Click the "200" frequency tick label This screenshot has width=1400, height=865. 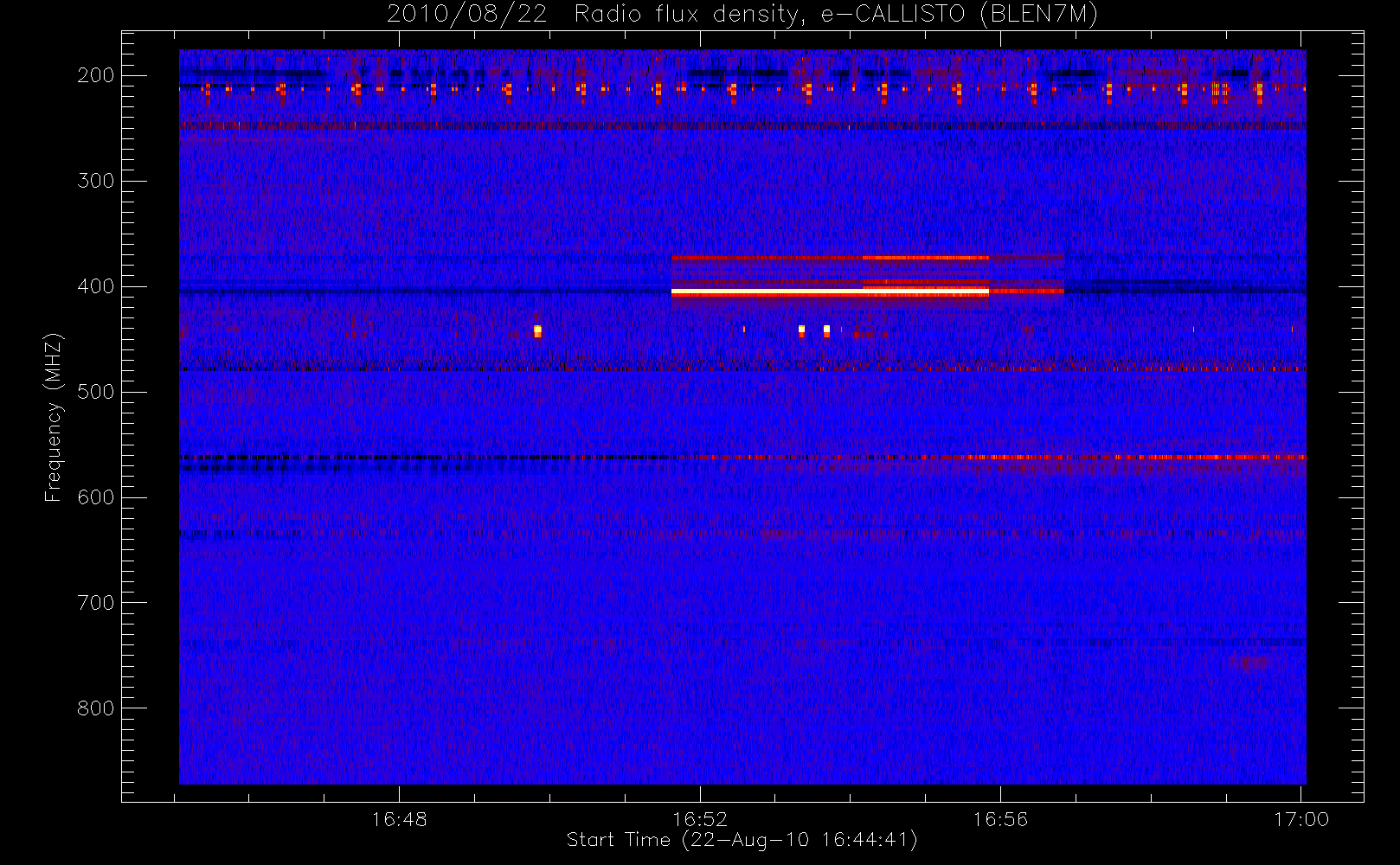[x=95, y=75]
